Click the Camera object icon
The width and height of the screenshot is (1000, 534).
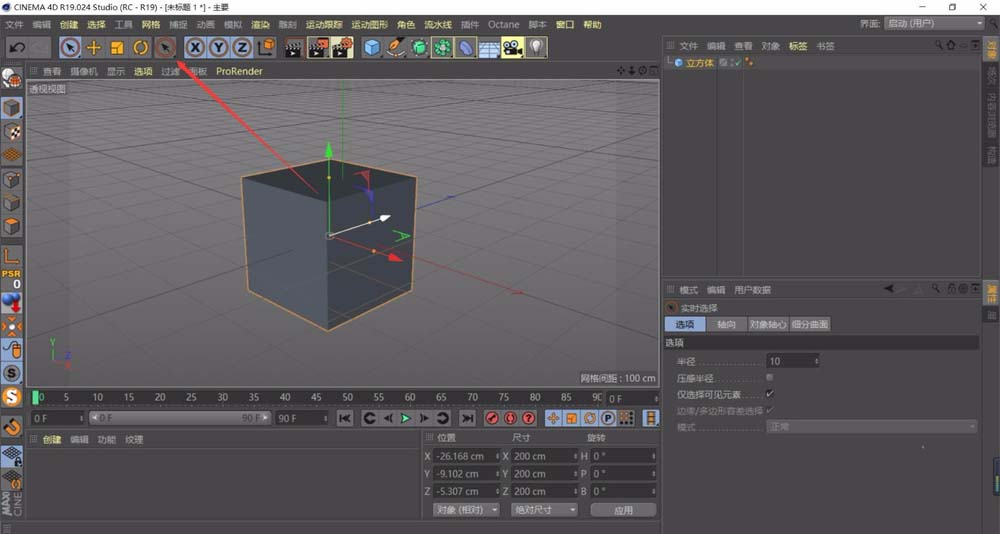coord(512,47)
